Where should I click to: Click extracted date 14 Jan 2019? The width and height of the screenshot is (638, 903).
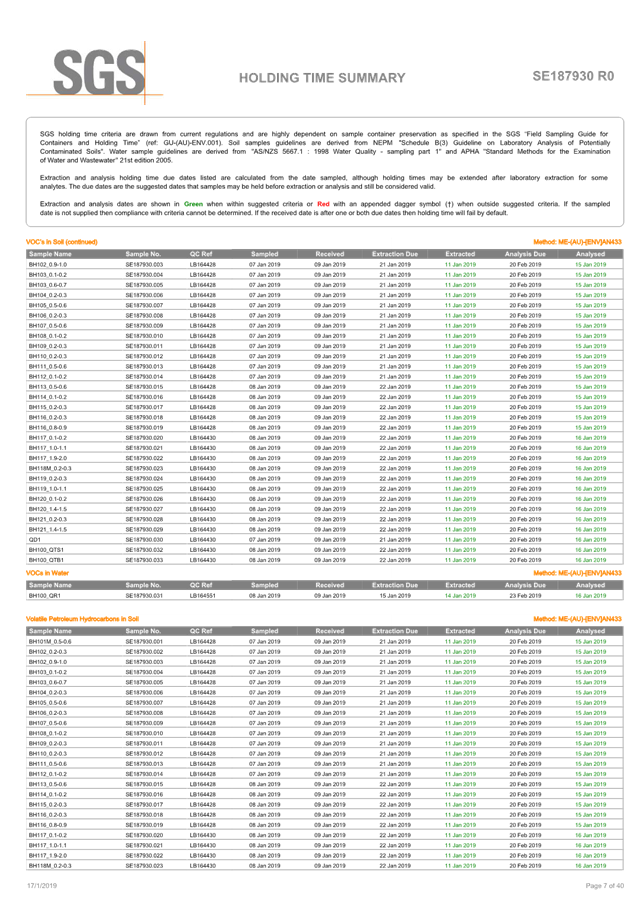[461, 595]
